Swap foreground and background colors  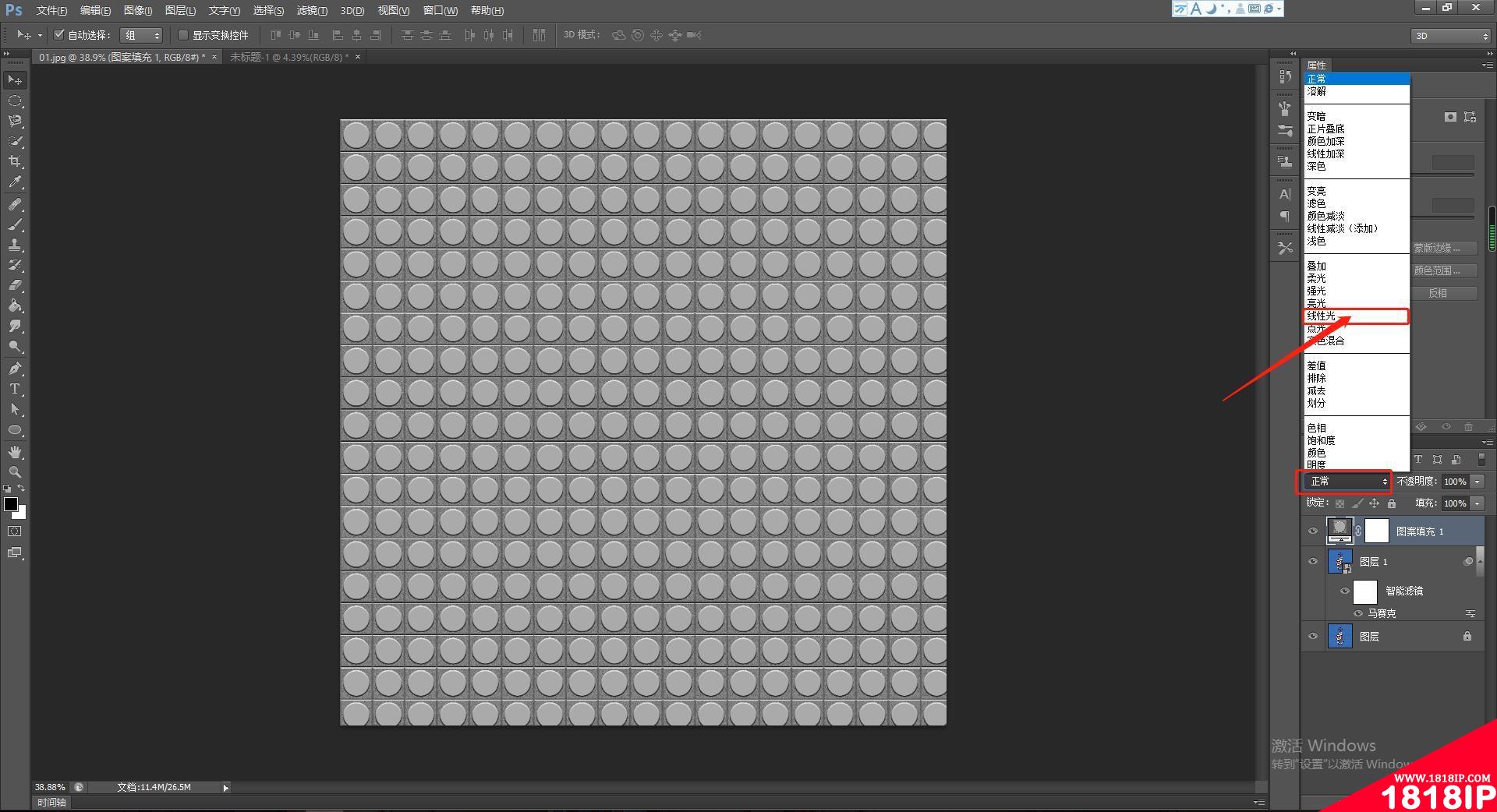(22, 489)
